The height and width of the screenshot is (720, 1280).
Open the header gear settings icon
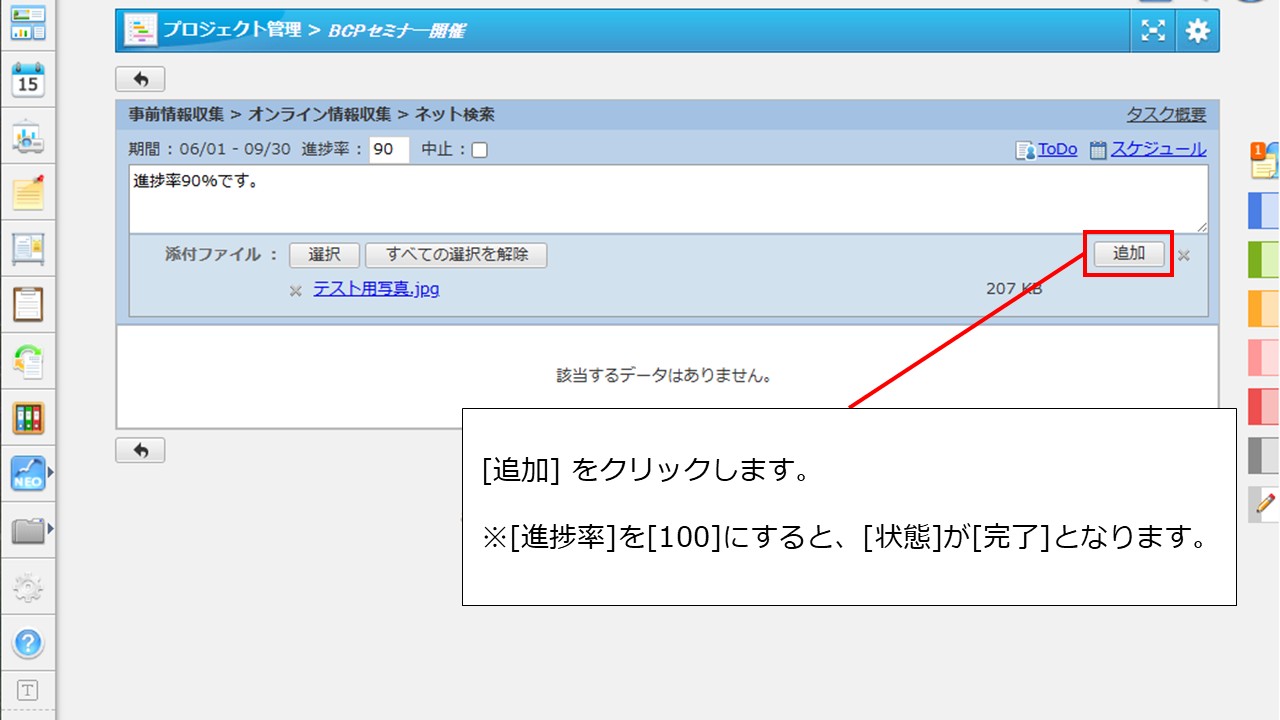[1197, 31]
